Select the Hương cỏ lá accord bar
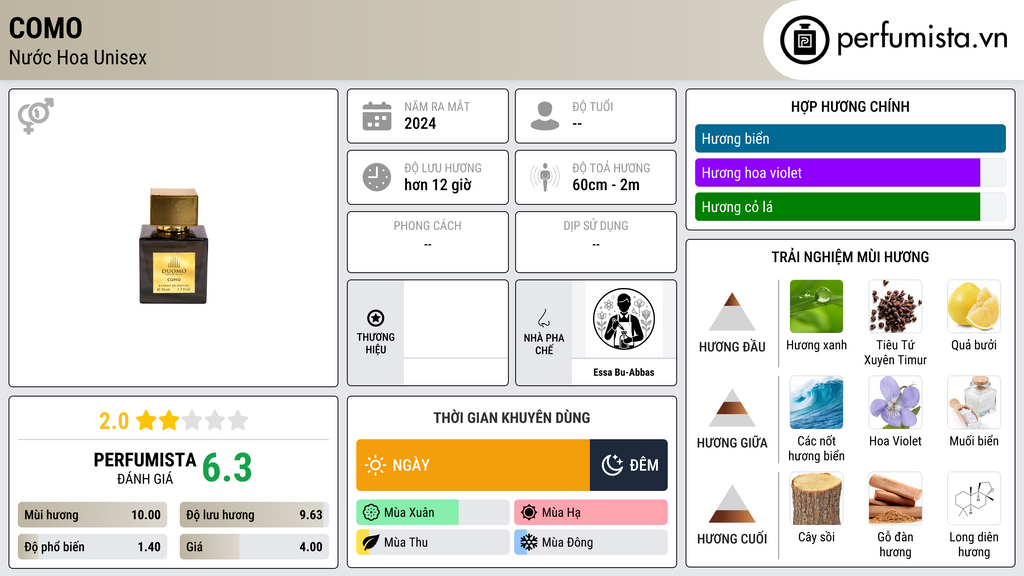Screen dimensions: 1024x576 850,206
